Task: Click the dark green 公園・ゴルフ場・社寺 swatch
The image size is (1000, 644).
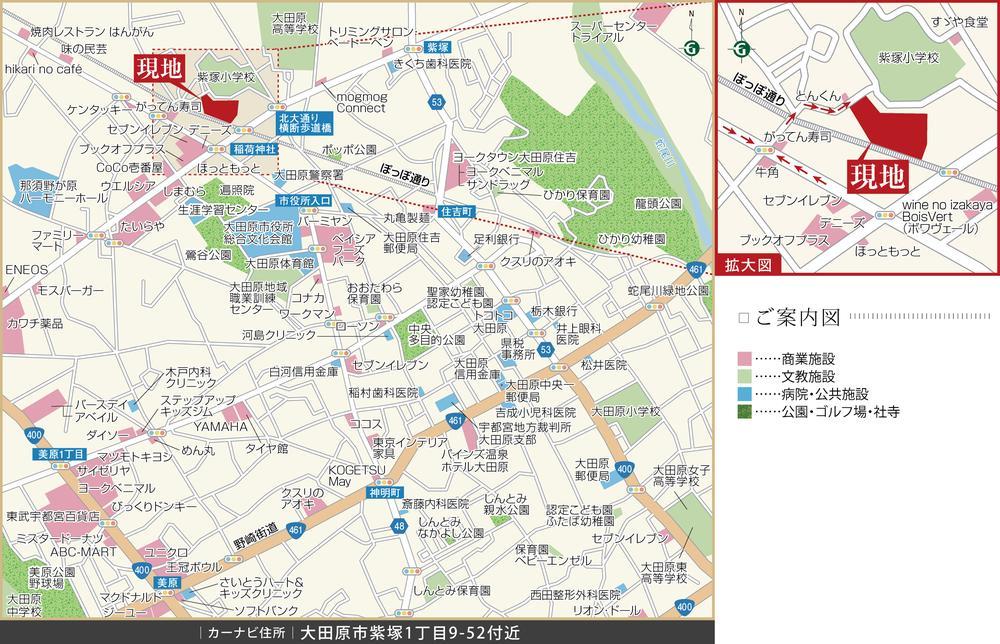Action: click(743, 411)
